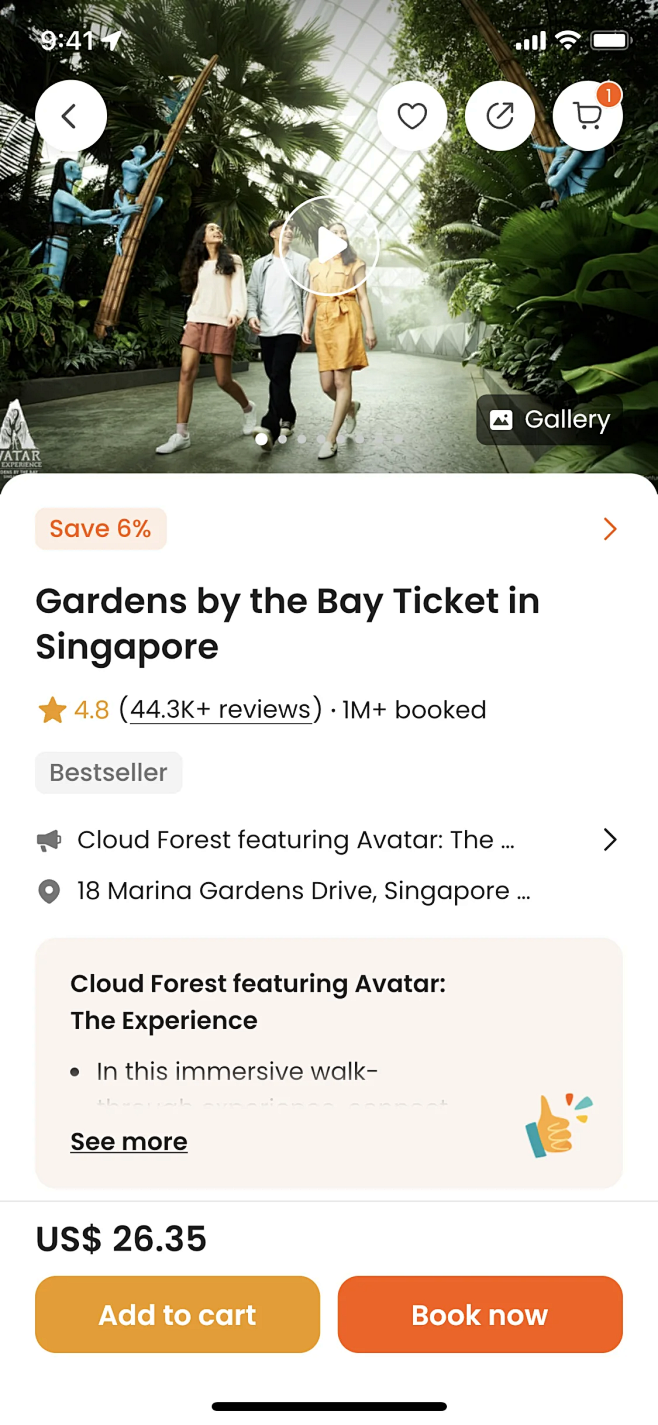
Task: Open the 44.3K+ reviews link
Action: 221,710
